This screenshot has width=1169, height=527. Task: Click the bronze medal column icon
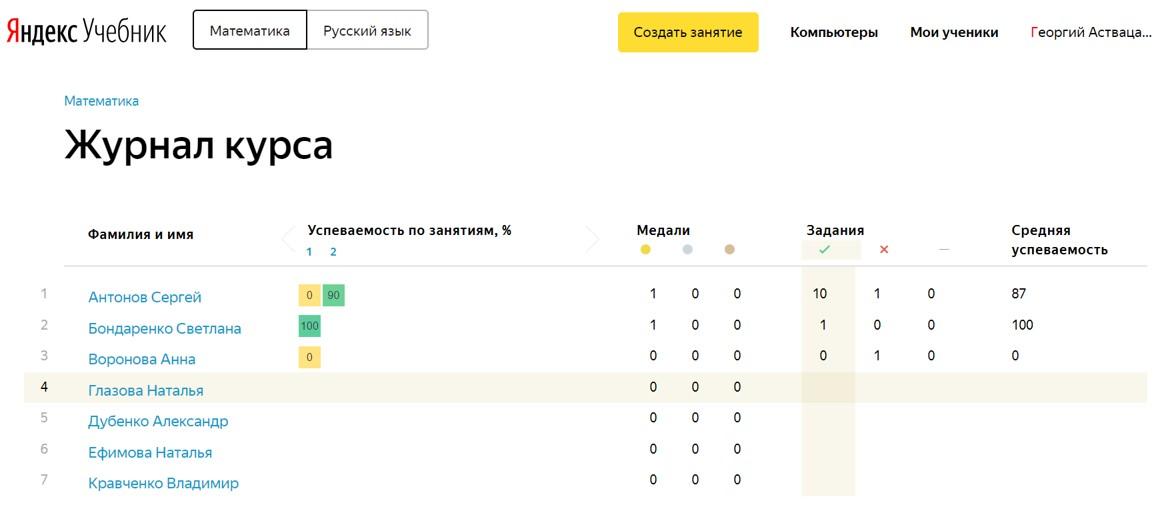[x=729, y=250]
